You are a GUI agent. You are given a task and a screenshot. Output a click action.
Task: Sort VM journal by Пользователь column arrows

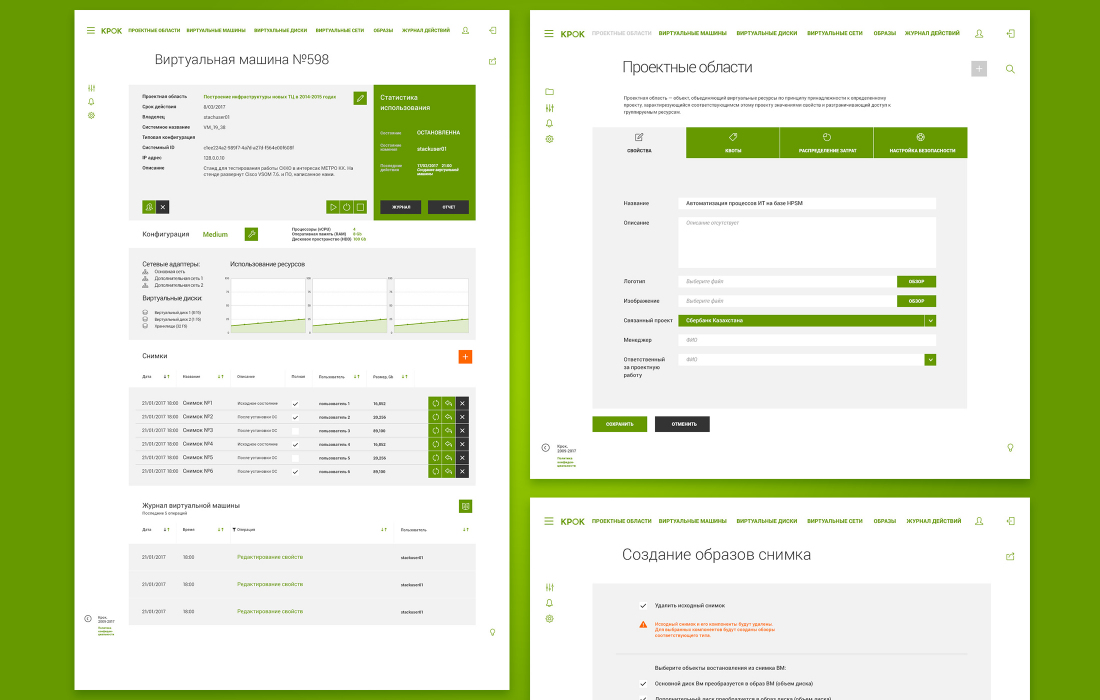tap(465, 530)
